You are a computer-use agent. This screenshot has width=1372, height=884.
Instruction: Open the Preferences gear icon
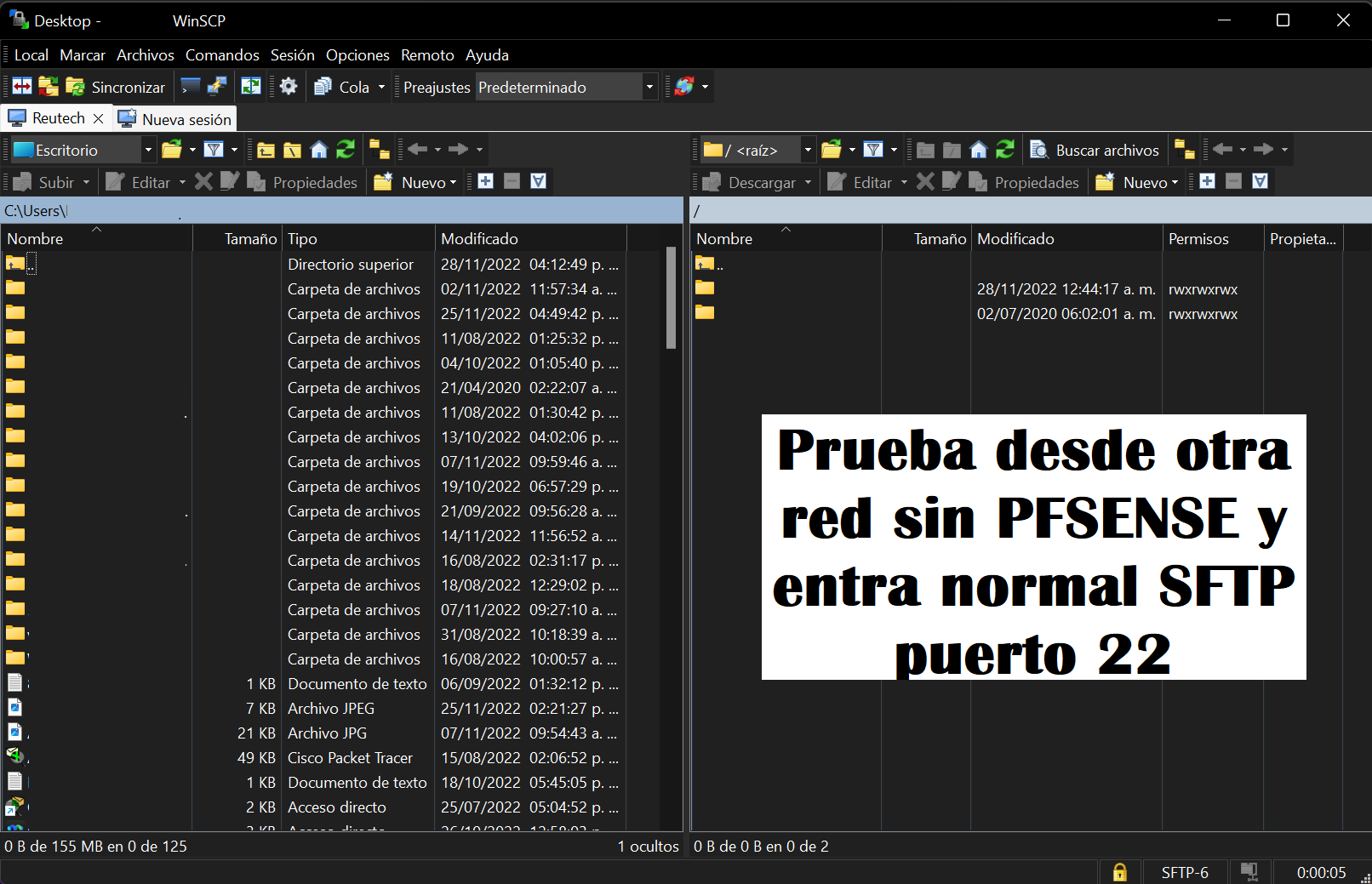(289, 87)
